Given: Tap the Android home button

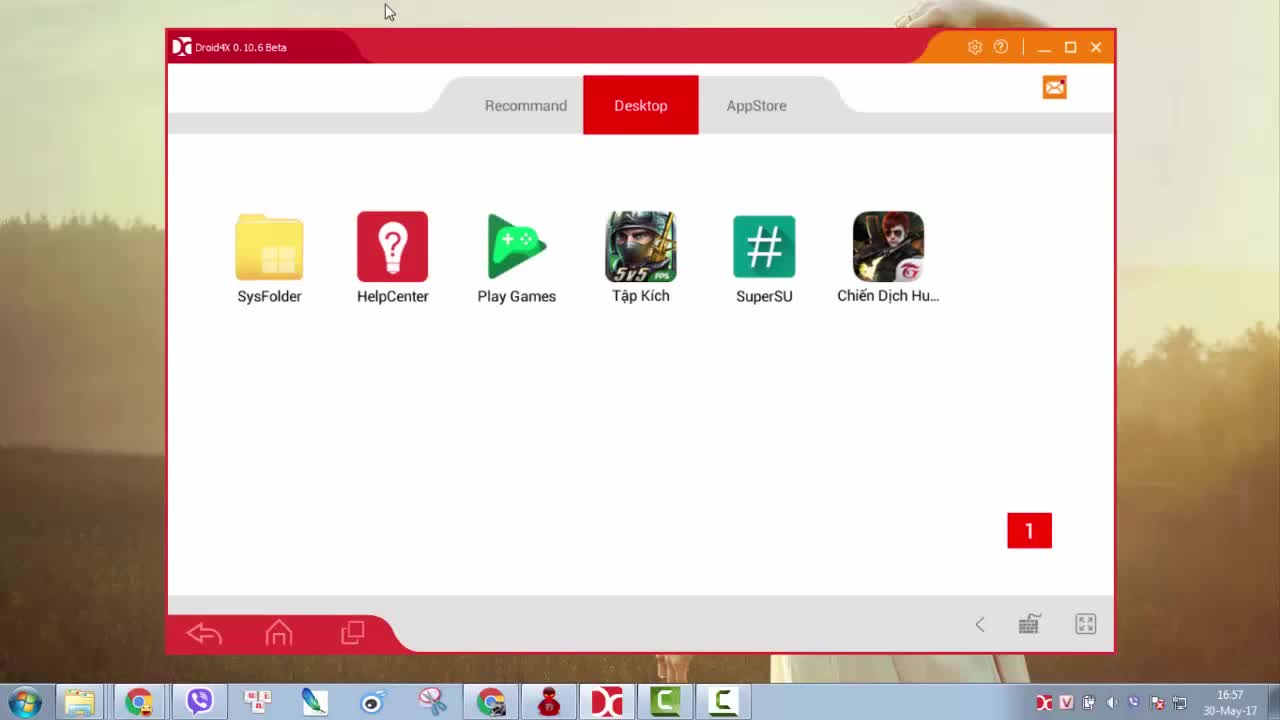Looking at the screenshot, I should point(279,633).
